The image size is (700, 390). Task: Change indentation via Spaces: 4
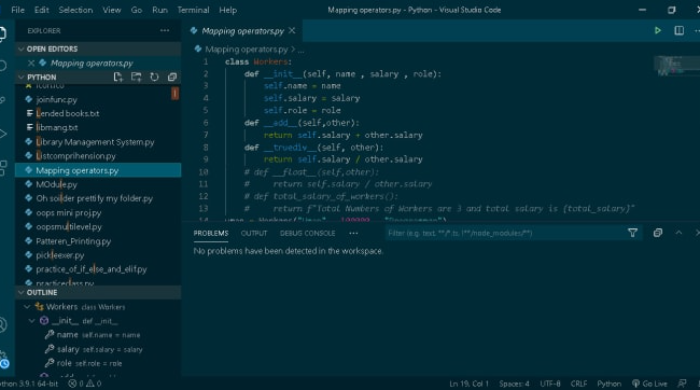tap(514, 383)
